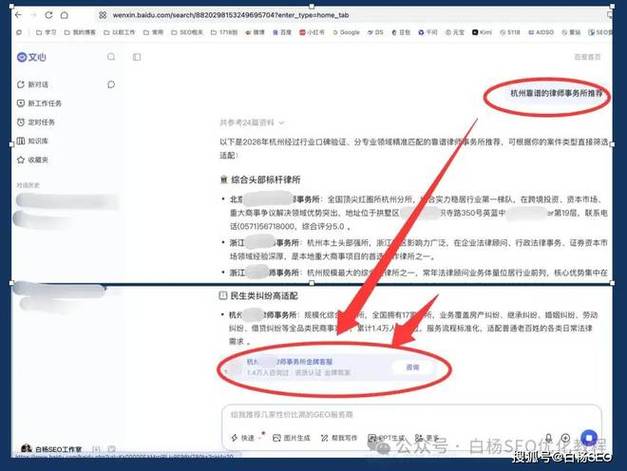The width and height of the screenshot is (627, 471).
Task: Open the 百度 bookmark
Action: pyautogui.click(x=282, y=32)
